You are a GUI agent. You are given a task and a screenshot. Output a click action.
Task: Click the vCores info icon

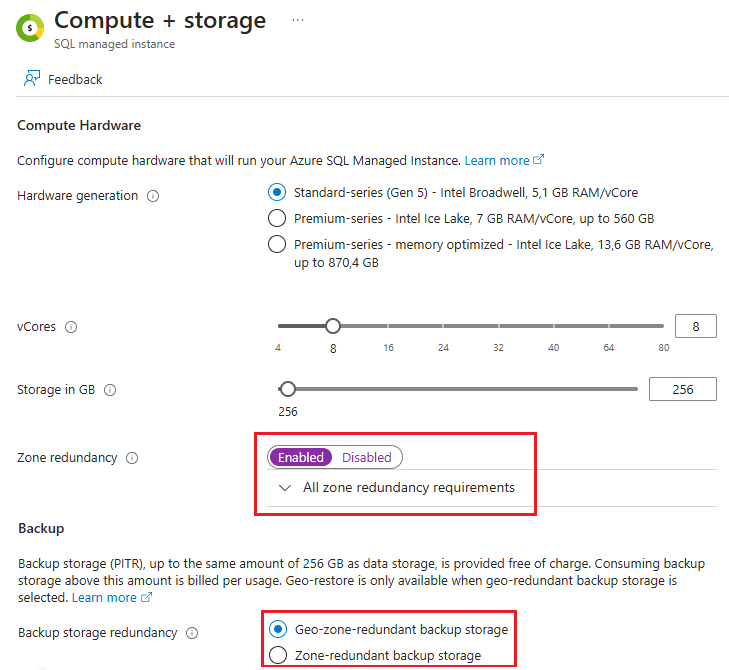click(71, 327)
